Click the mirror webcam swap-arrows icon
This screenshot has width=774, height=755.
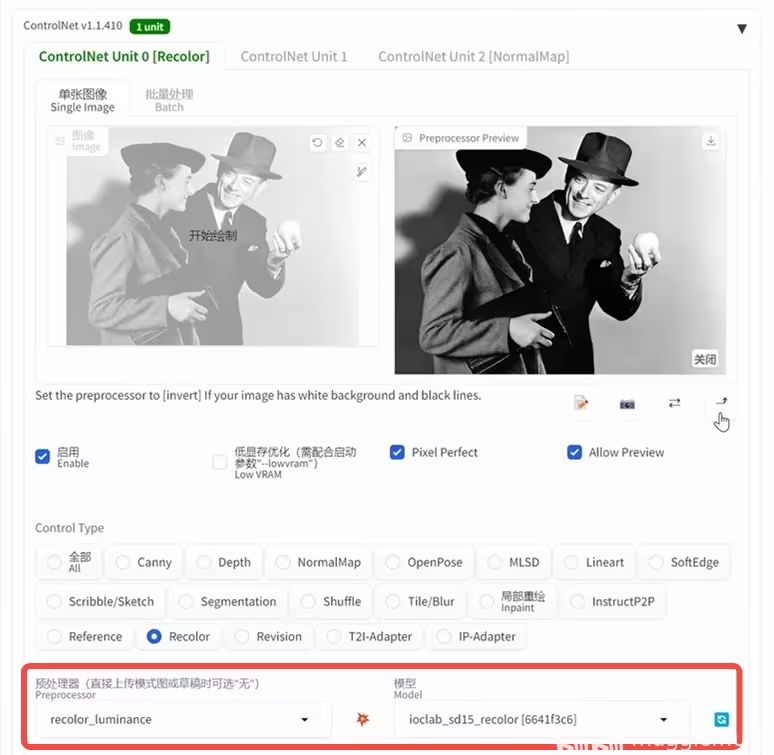click(674, 403)
